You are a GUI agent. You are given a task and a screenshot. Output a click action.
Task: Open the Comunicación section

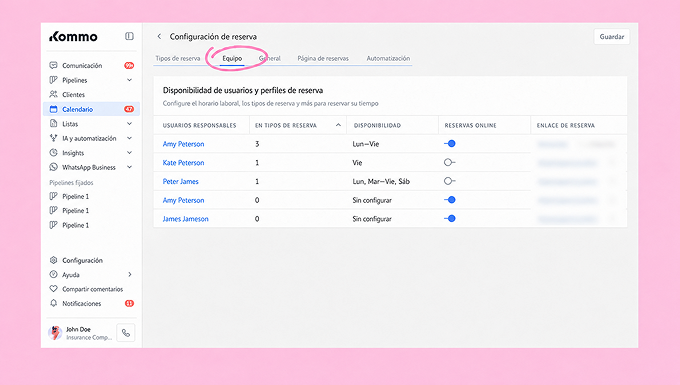tap(82, 65)
